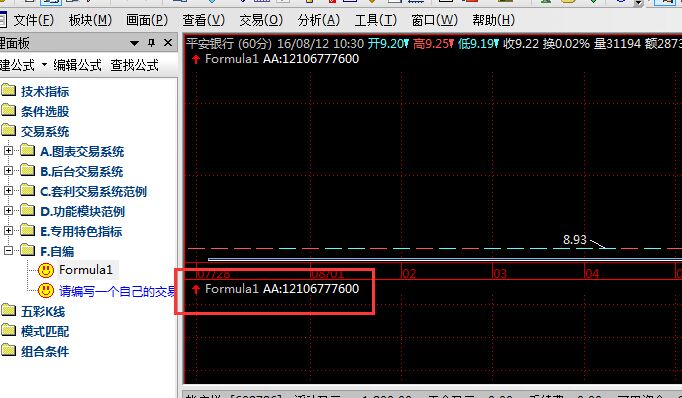This screenshot has height=398, width=682.
Task: Pin the management panel
Action: 151,43
